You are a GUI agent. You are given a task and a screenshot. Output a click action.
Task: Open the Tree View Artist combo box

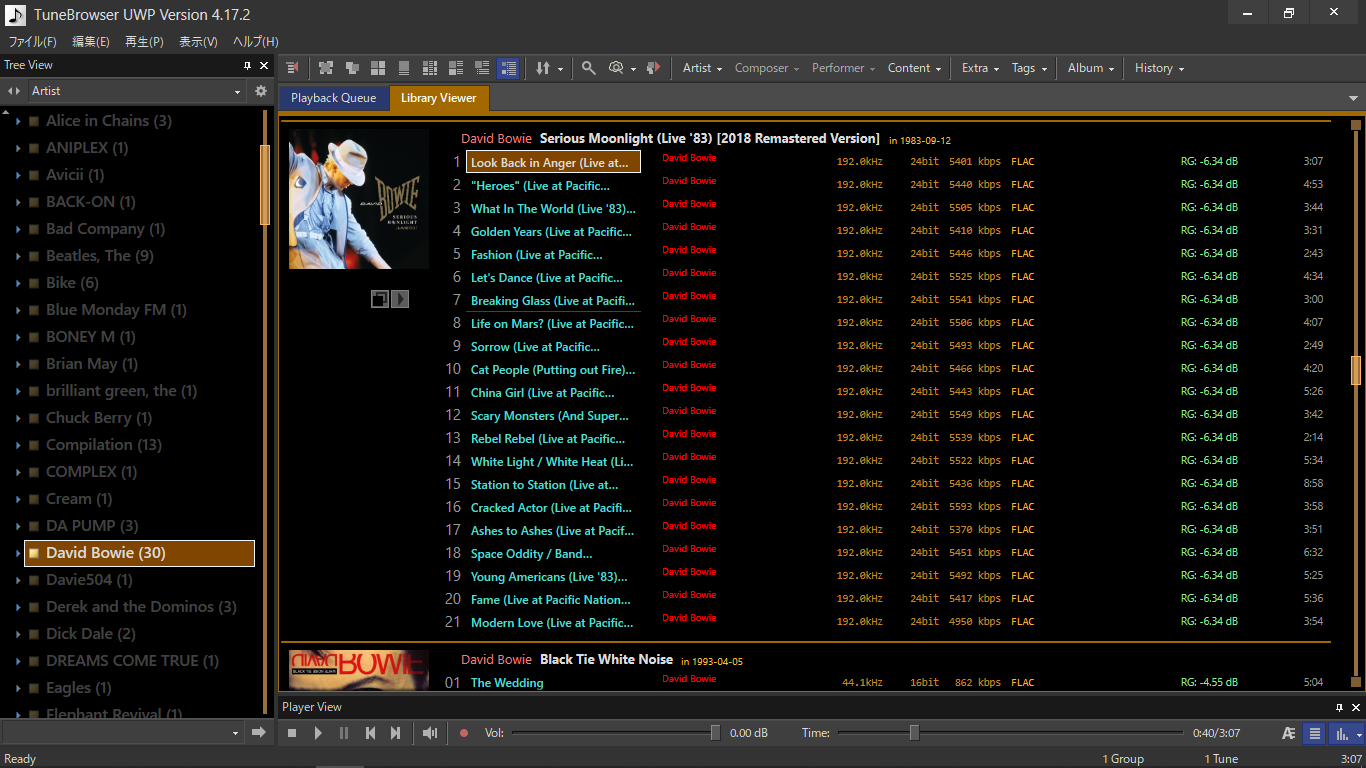point(136,91)
